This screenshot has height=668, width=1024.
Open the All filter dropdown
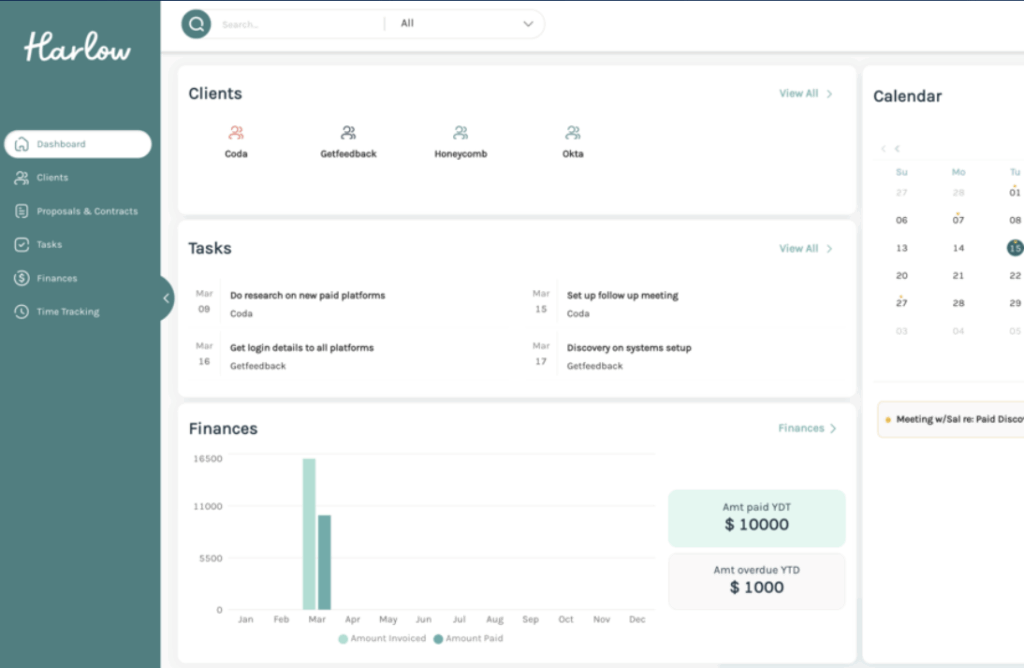466,24
